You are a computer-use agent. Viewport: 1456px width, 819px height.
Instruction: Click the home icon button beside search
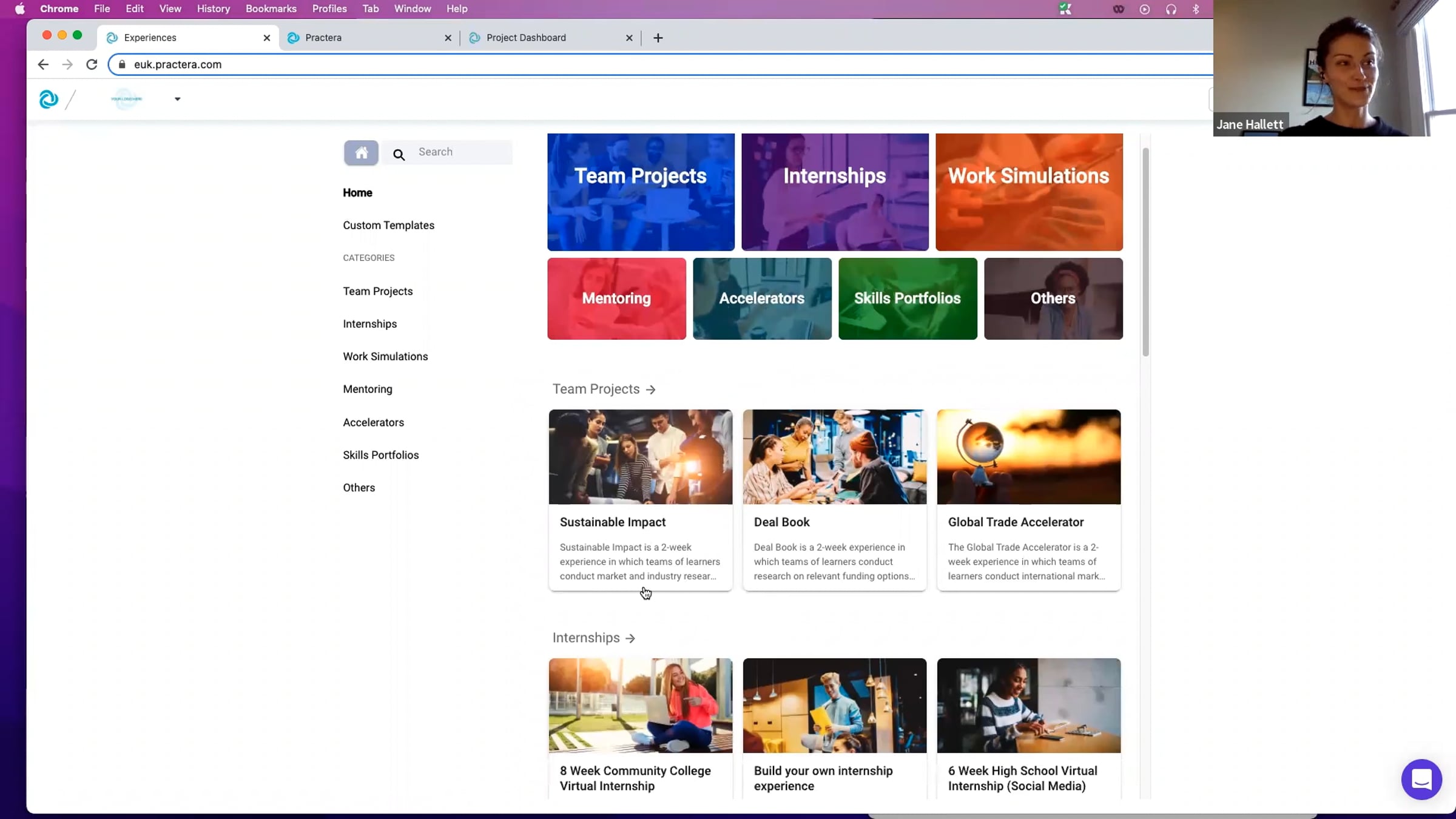click(361, 152)
